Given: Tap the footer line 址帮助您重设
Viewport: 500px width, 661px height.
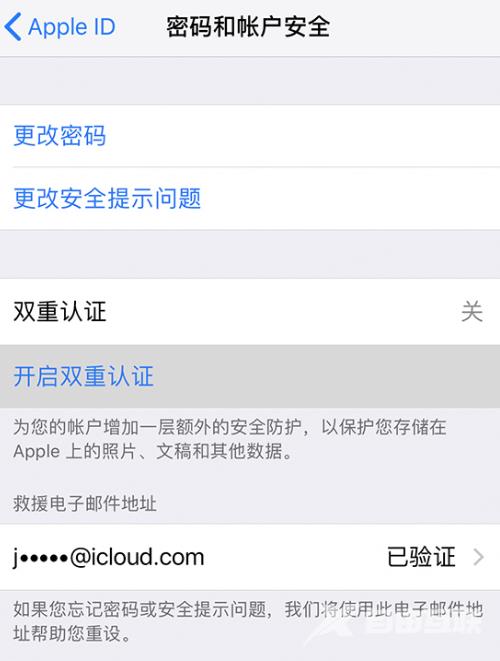Looking at the screenshot, I should coord(72,634).
